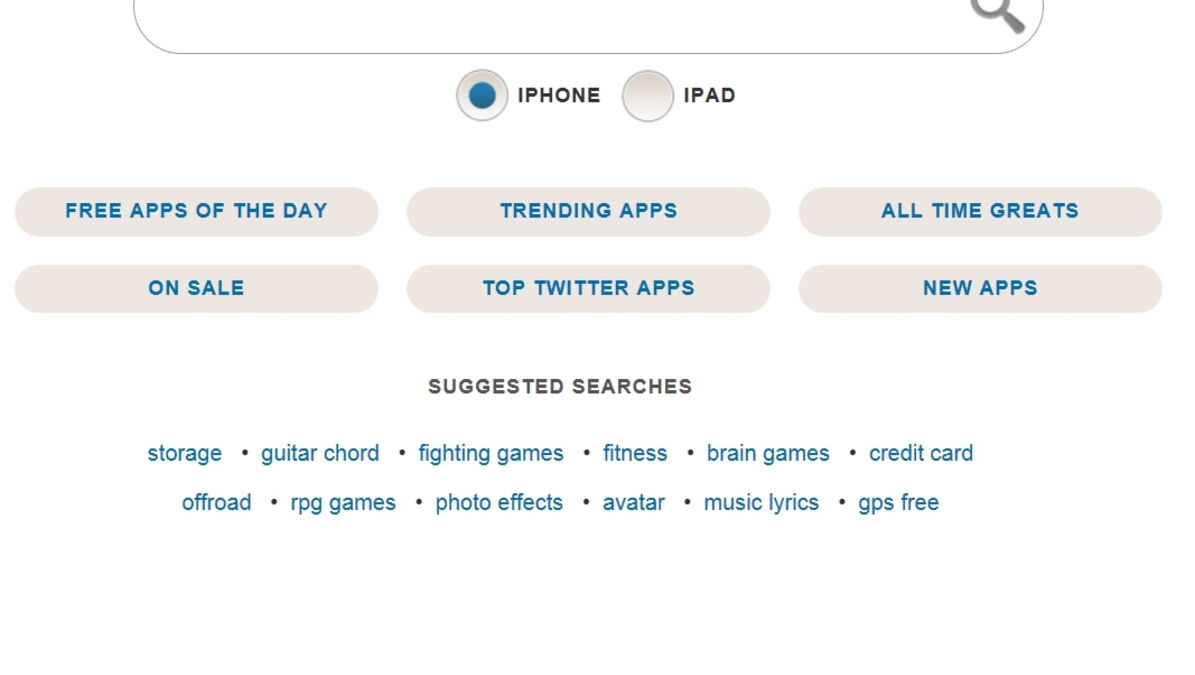The height and width of the screenshot is (675, 1195).
Task: Open the rpg games suggestion
Action: click(x=342, y=502)
